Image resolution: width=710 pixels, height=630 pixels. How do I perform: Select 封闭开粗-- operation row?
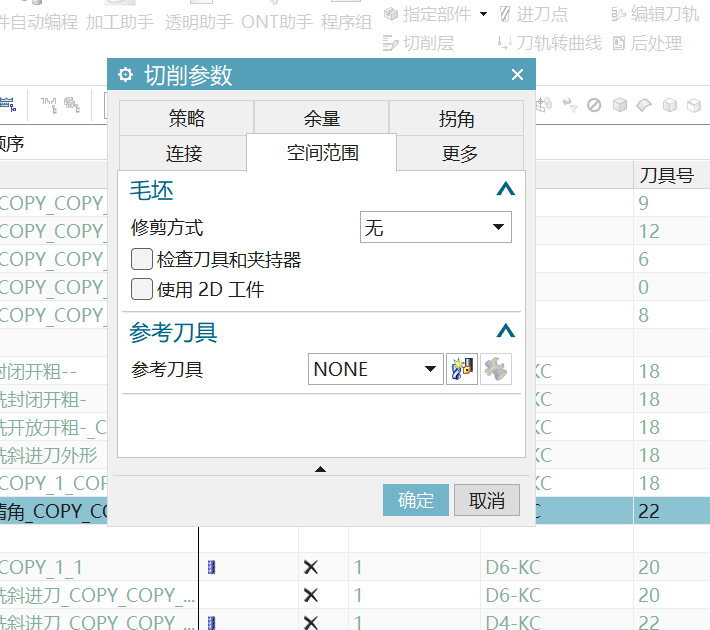pos(53,371)
